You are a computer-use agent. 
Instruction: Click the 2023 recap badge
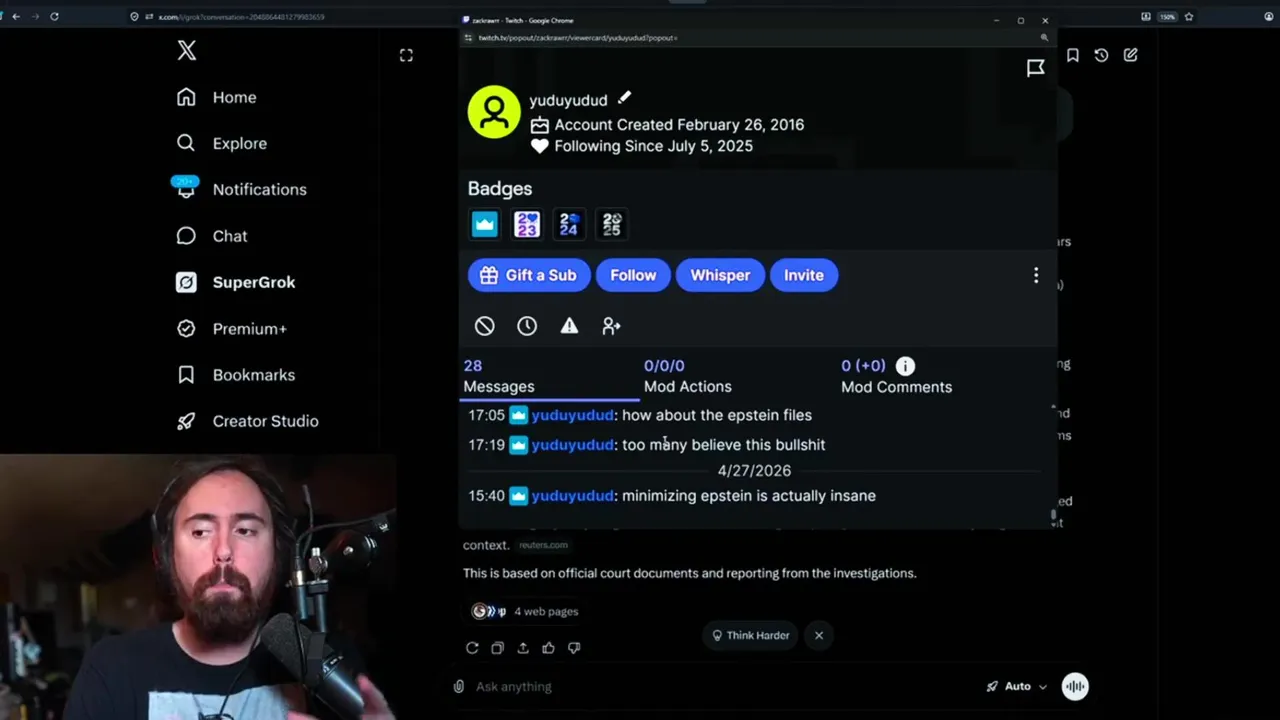527,224
